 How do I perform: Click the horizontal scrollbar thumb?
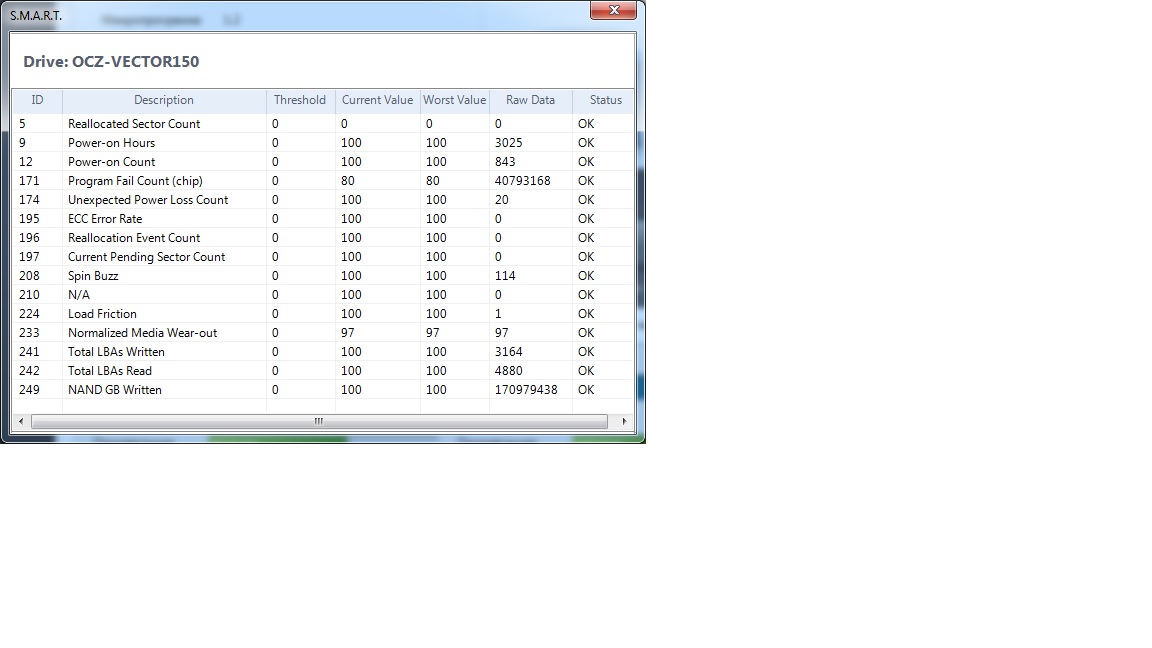[319, 421]
